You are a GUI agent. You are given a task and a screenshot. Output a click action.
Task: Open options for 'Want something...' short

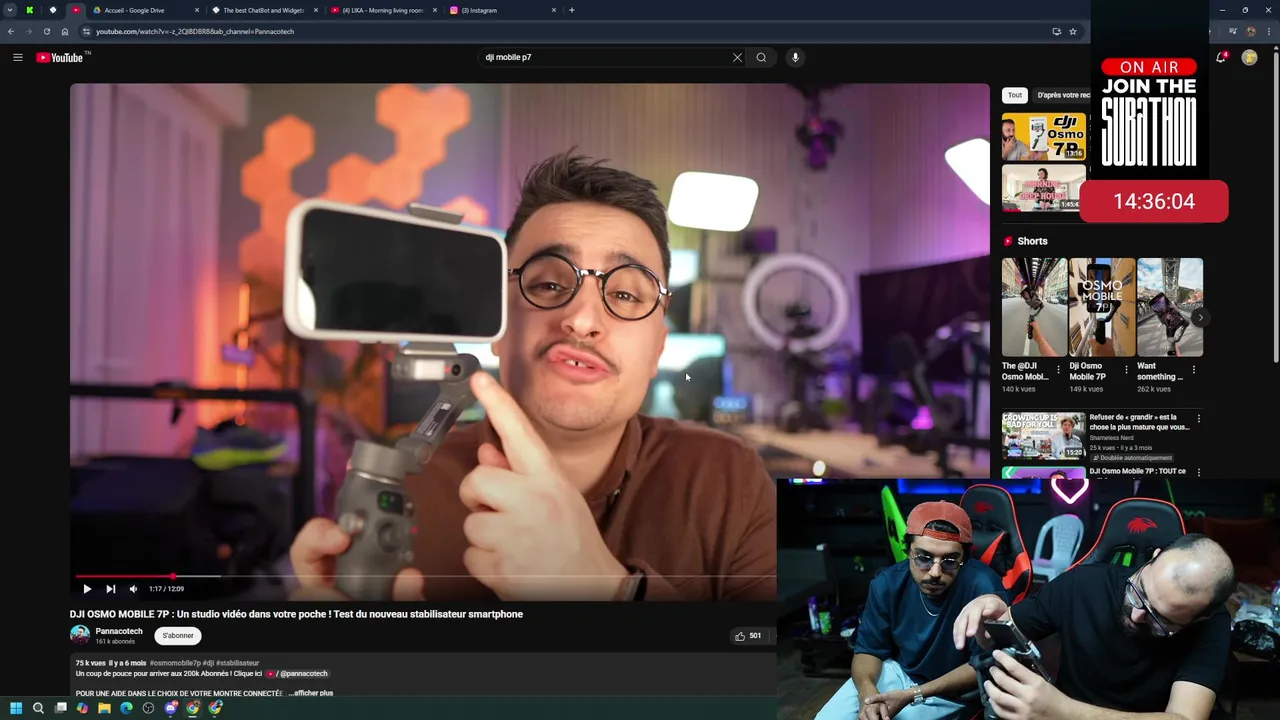pyautogui.click(x=1194, y=369)
